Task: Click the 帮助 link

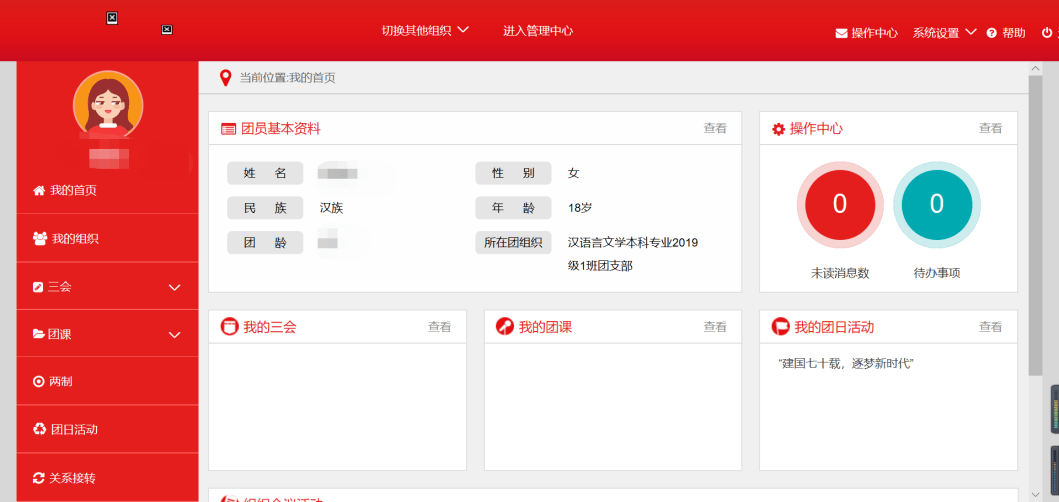Action: (1014, 33)
